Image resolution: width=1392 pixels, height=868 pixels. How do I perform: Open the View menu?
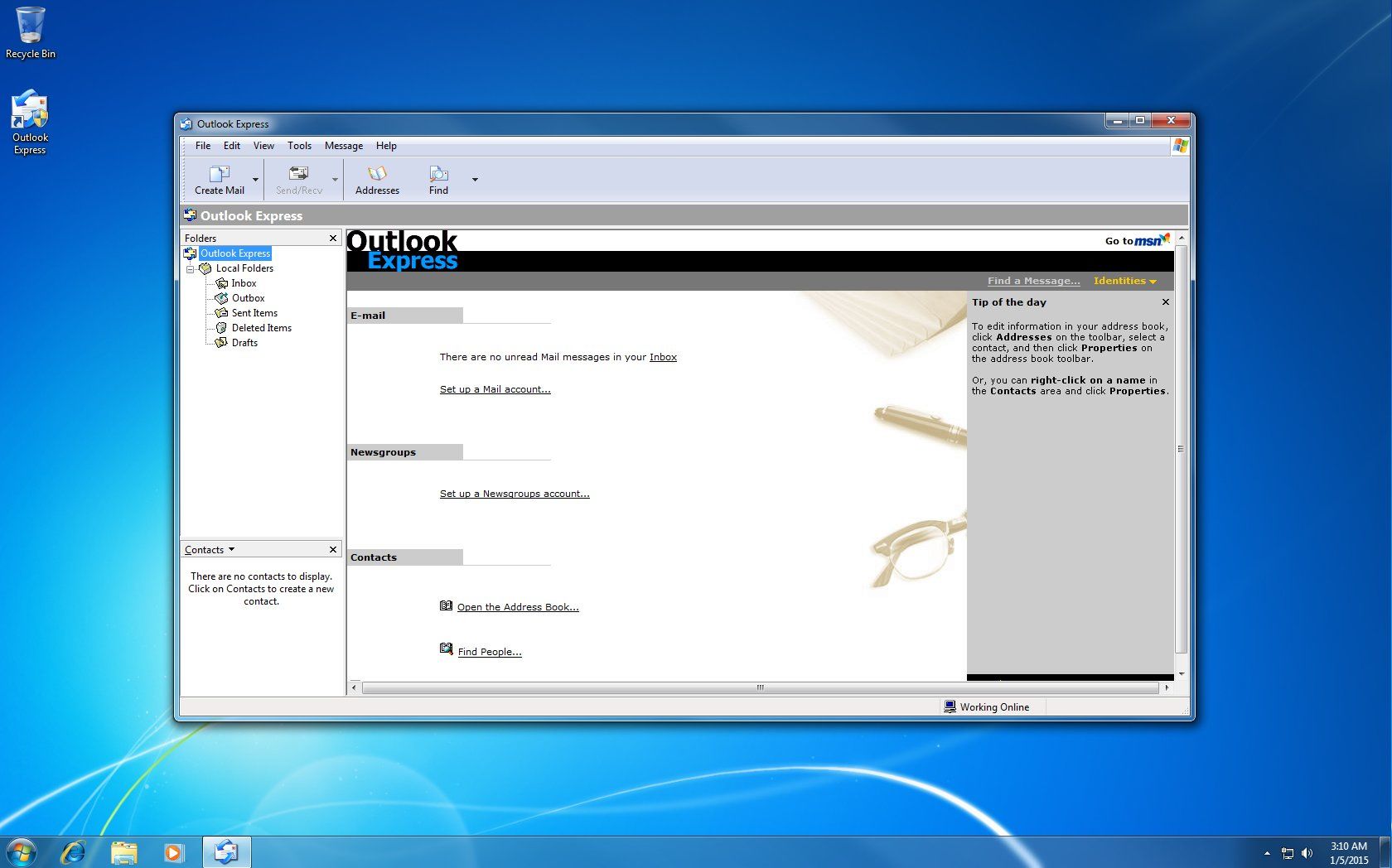pos(263,146)
